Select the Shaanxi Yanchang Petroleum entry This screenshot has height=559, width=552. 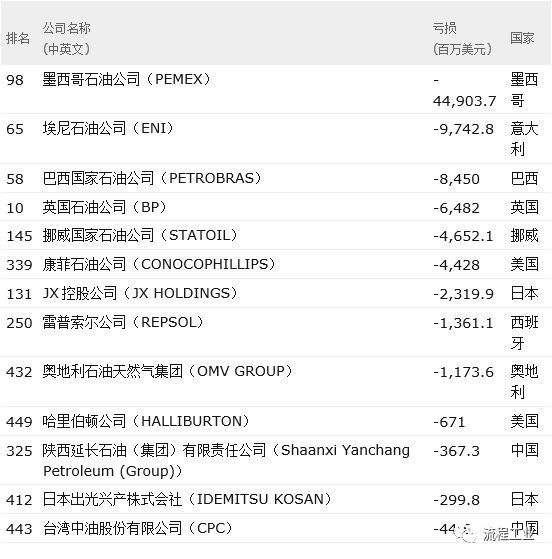[226, 460]
